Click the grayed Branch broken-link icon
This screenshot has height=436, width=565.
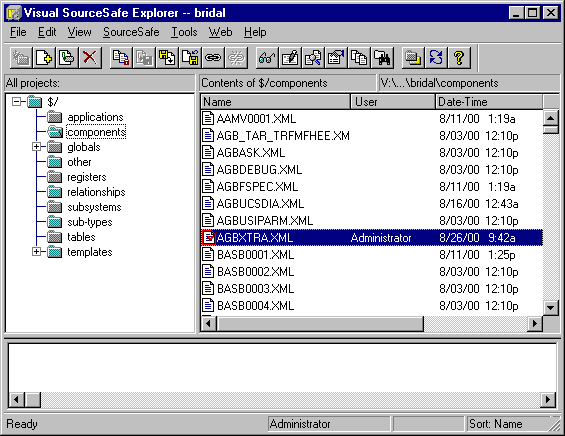236,58
